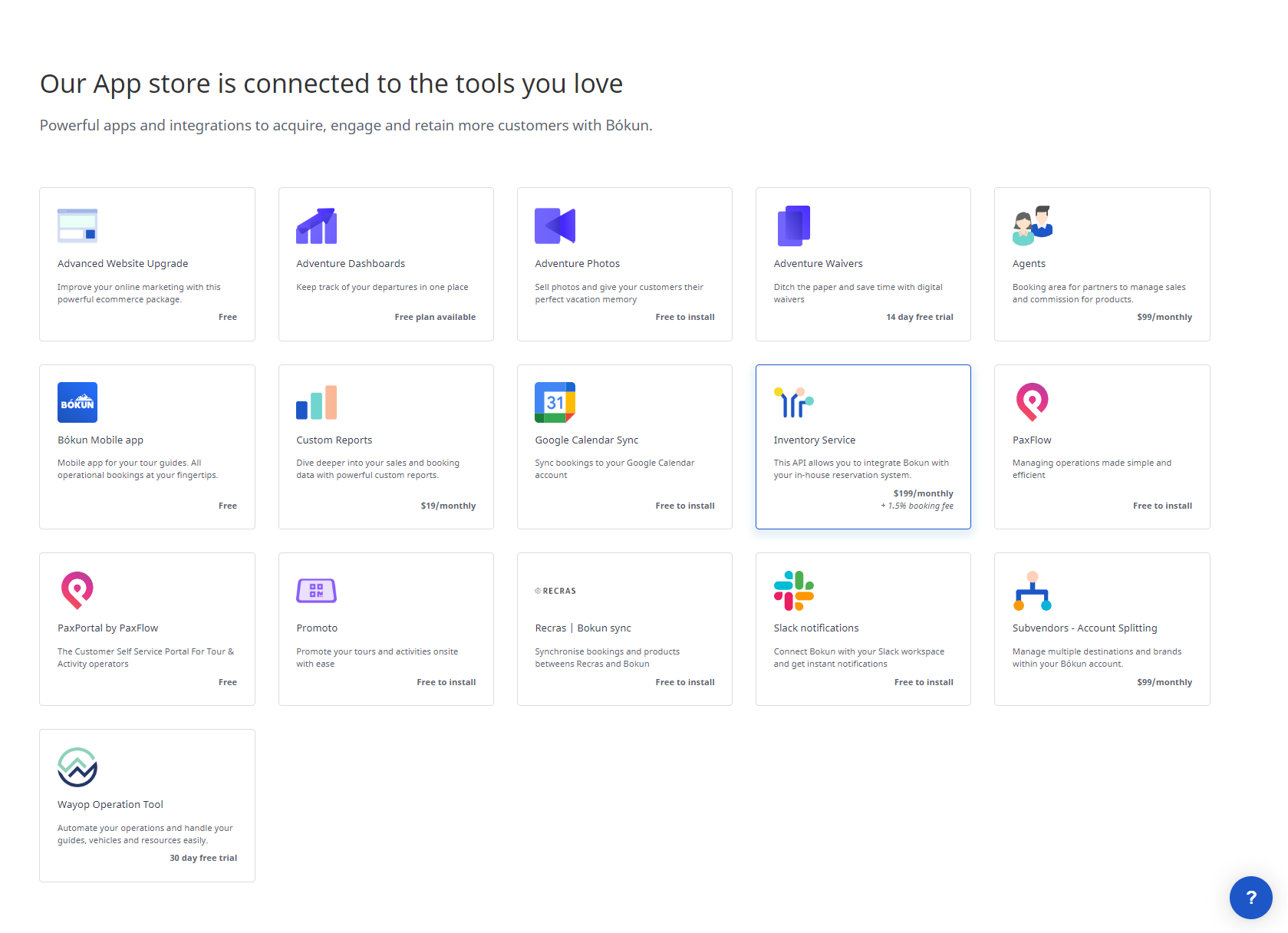This screenshot has height=933, width=1288.
Task: Open the Custom Reports title link
Action: pyautogui.click(x=334, y=440)
